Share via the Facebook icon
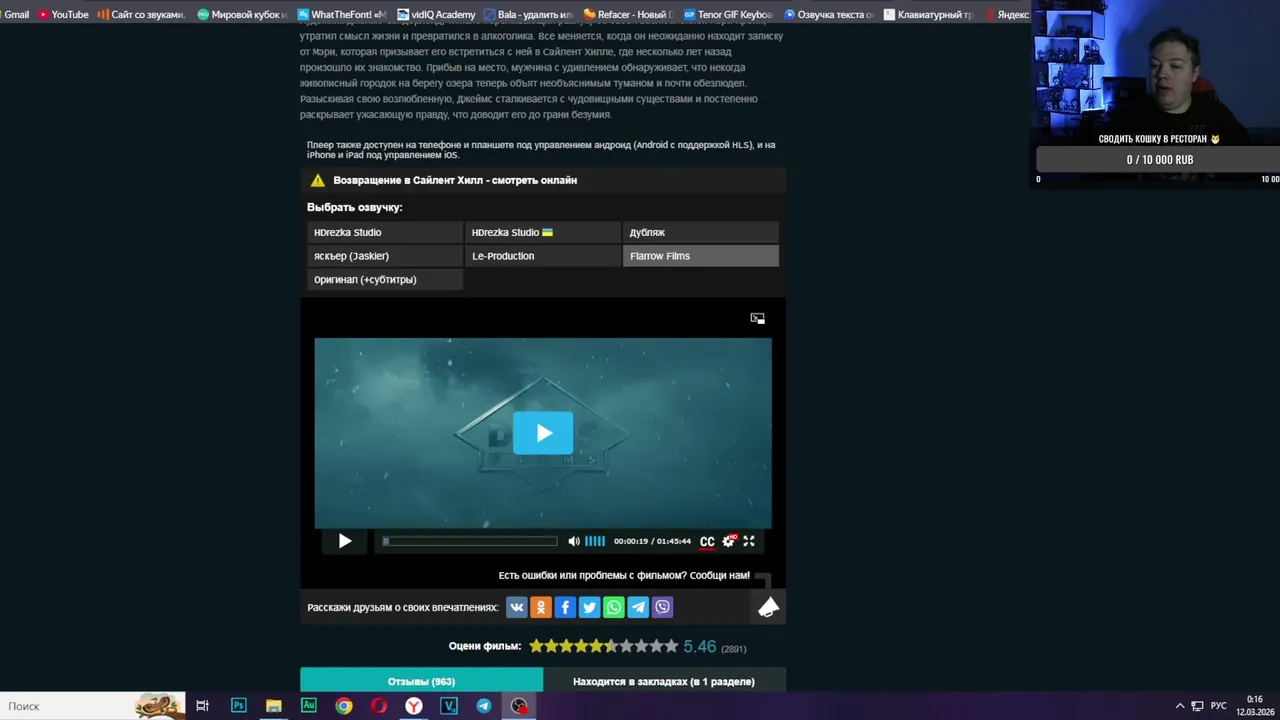This screenshot has height=720, width=1280. [565, 607]
